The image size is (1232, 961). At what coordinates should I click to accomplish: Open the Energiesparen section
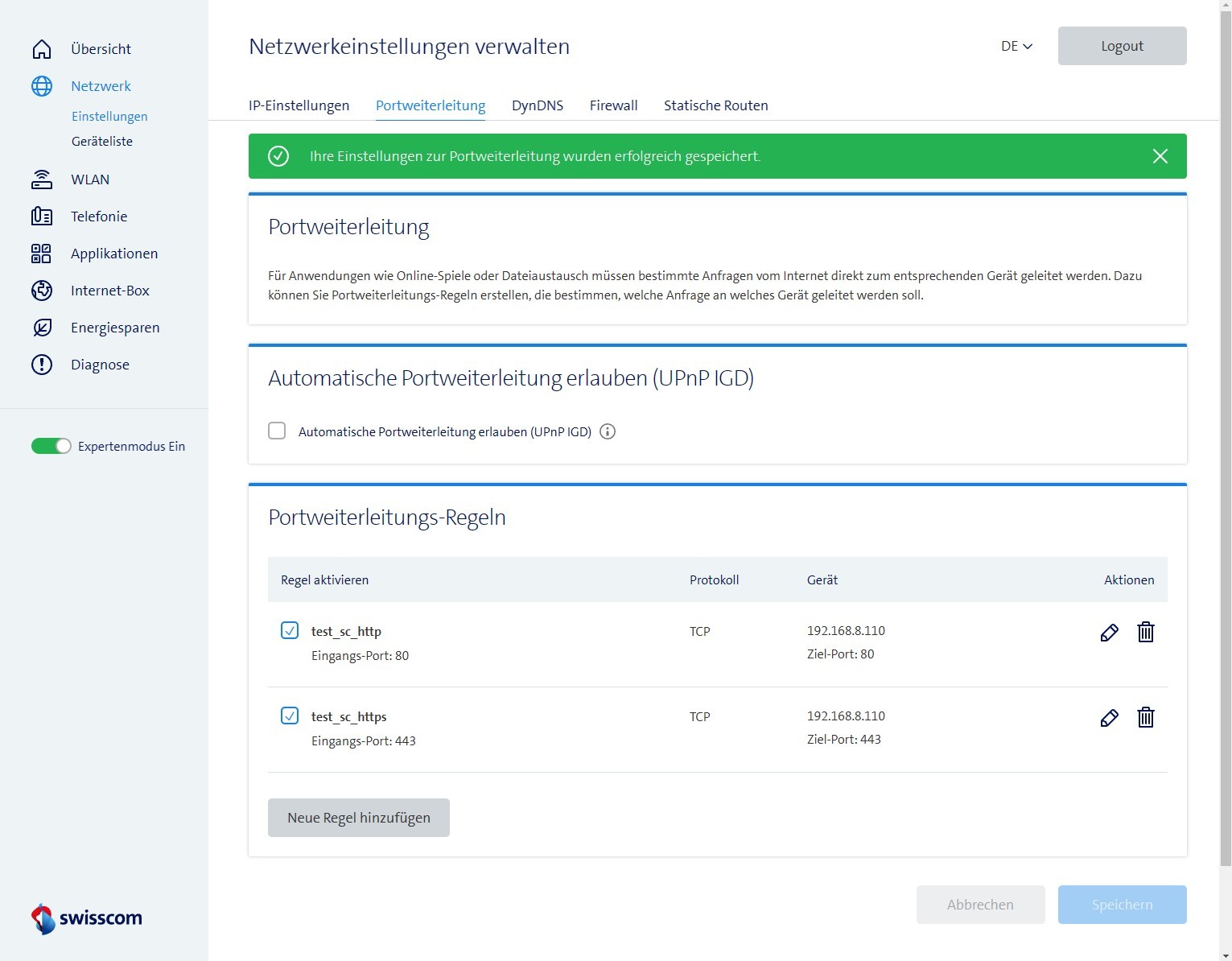click(x=114, y=328)
